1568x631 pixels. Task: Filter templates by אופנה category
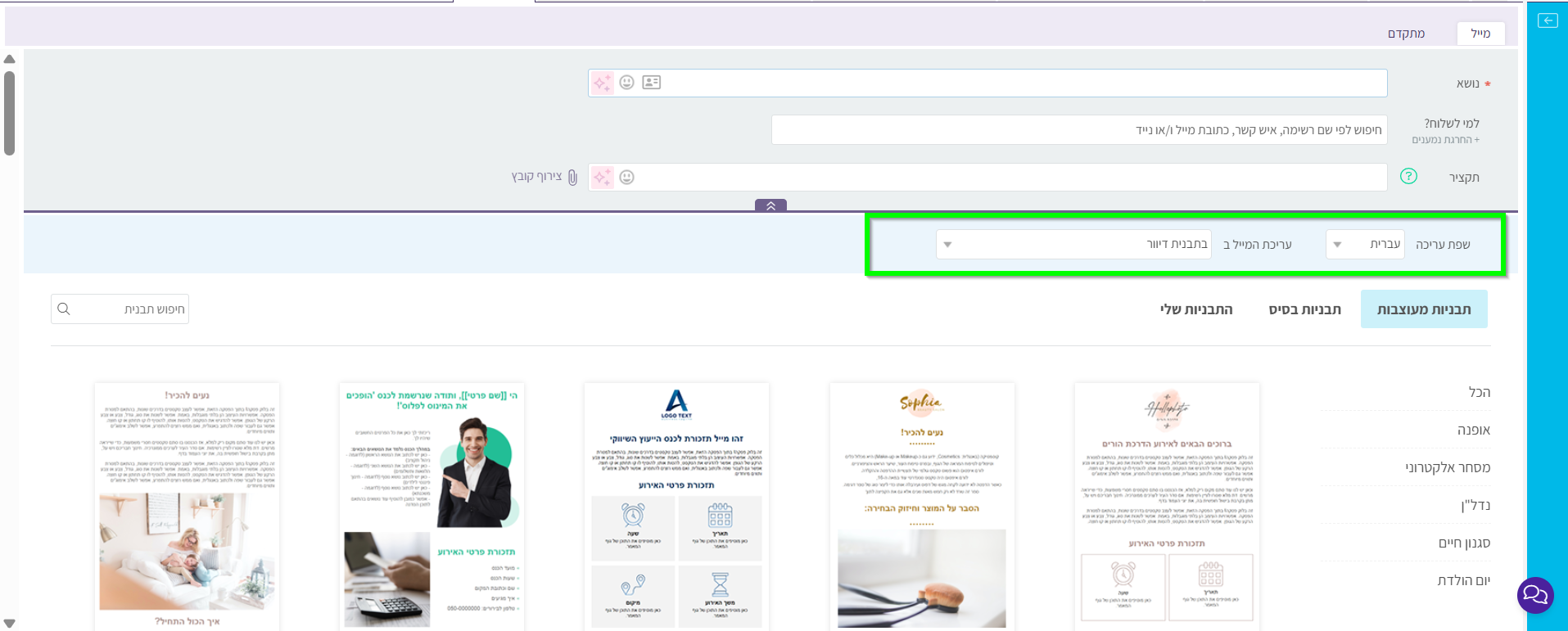(x=1473, y=430)
